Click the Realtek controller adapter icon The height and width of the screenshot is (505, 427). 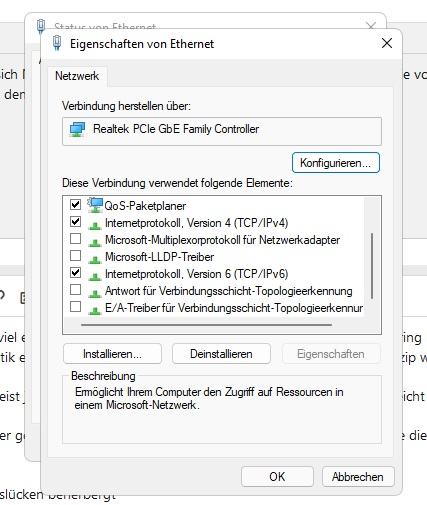pyautogui.click(x=77, y=129)
